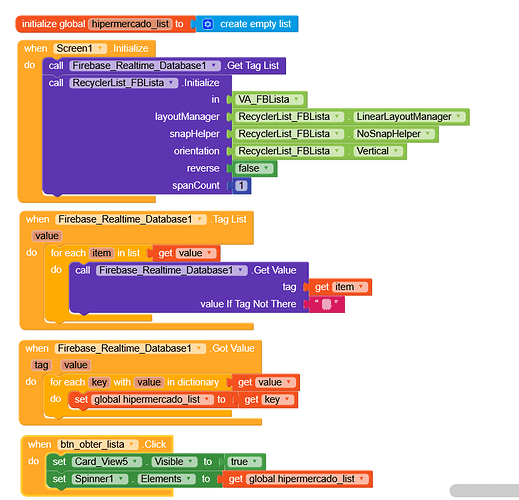Open the Vertical orientation dropdown
The width and height of the screenshot is (519, 500).
378,151
